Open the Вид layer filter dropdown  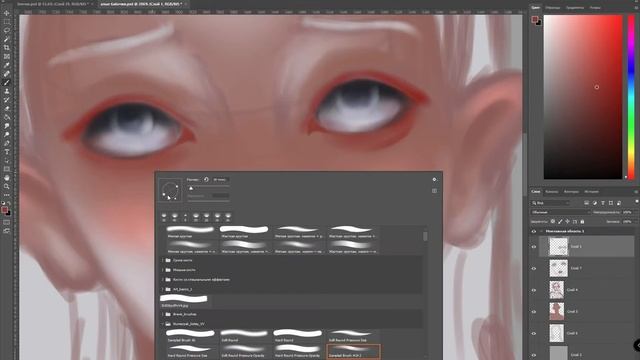550,203
